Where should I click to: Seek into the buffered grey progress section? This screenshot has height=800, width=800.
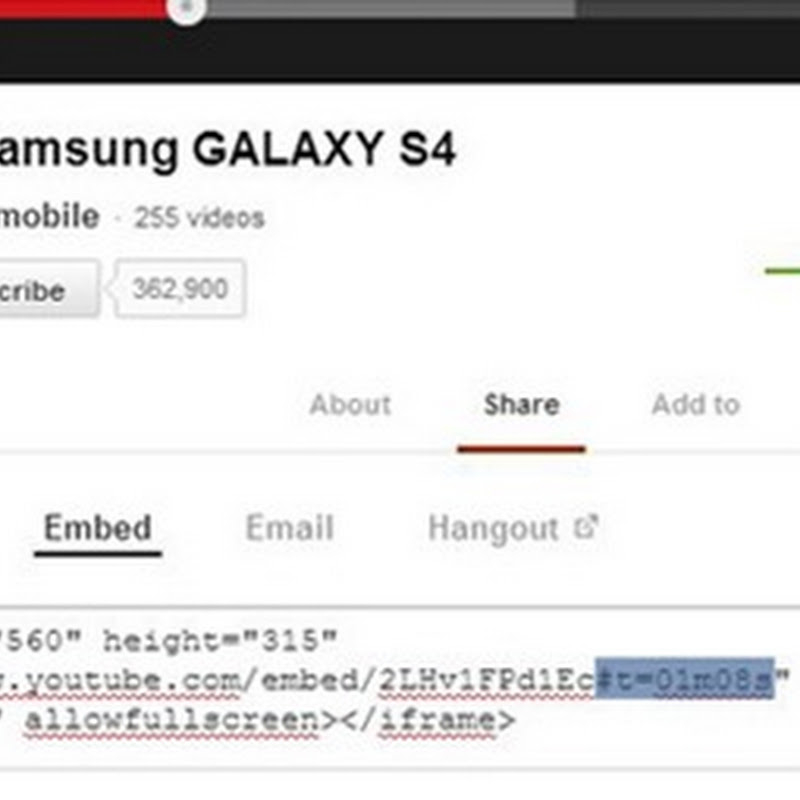390,8
